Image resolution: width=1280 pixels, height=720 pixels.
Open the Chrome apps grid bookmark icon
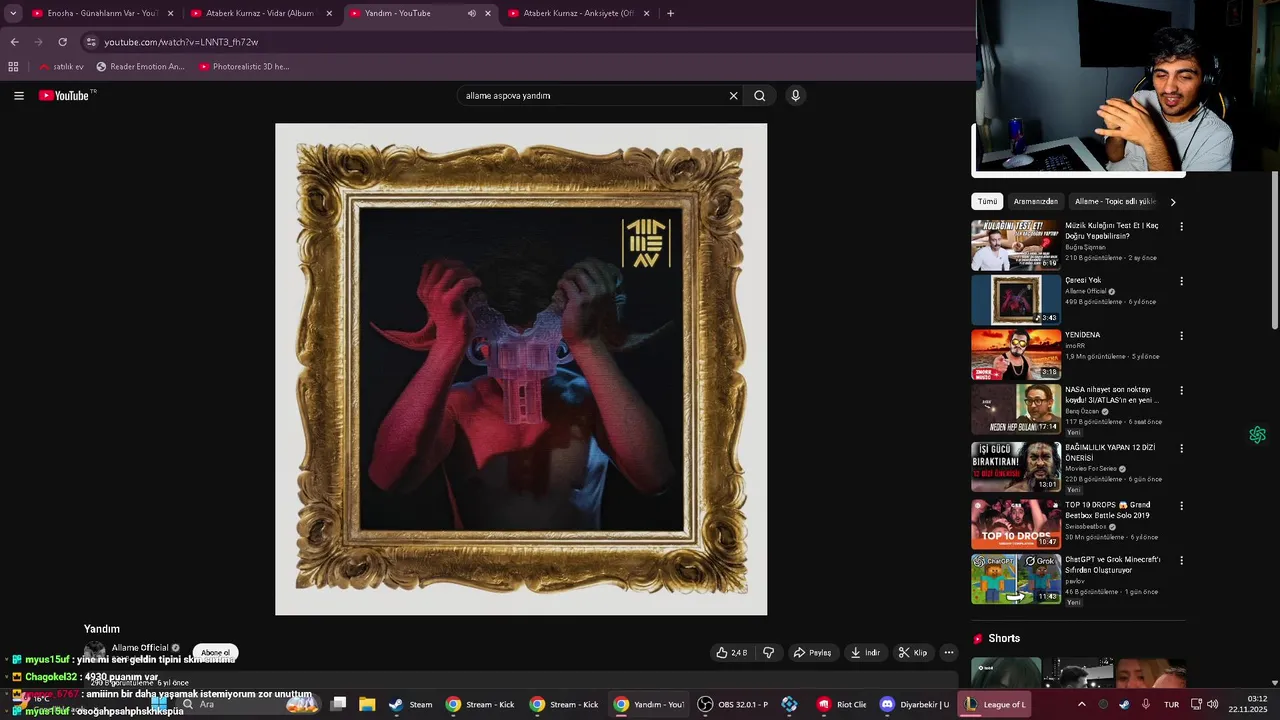(13, 67)
